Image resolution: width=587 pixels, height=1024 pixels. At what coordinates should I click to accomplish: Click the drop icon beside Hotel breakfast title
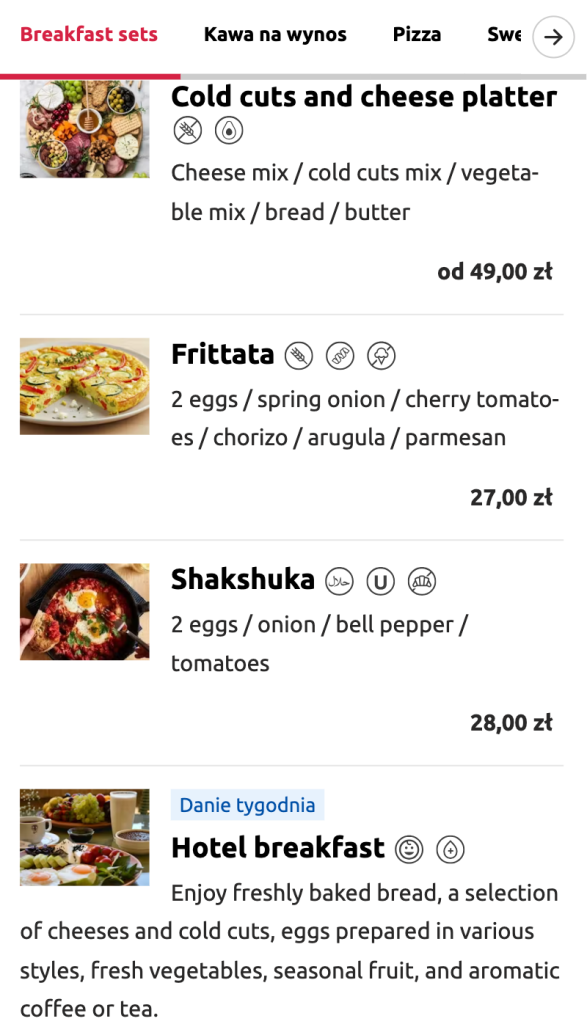click(x=450, y=847)
